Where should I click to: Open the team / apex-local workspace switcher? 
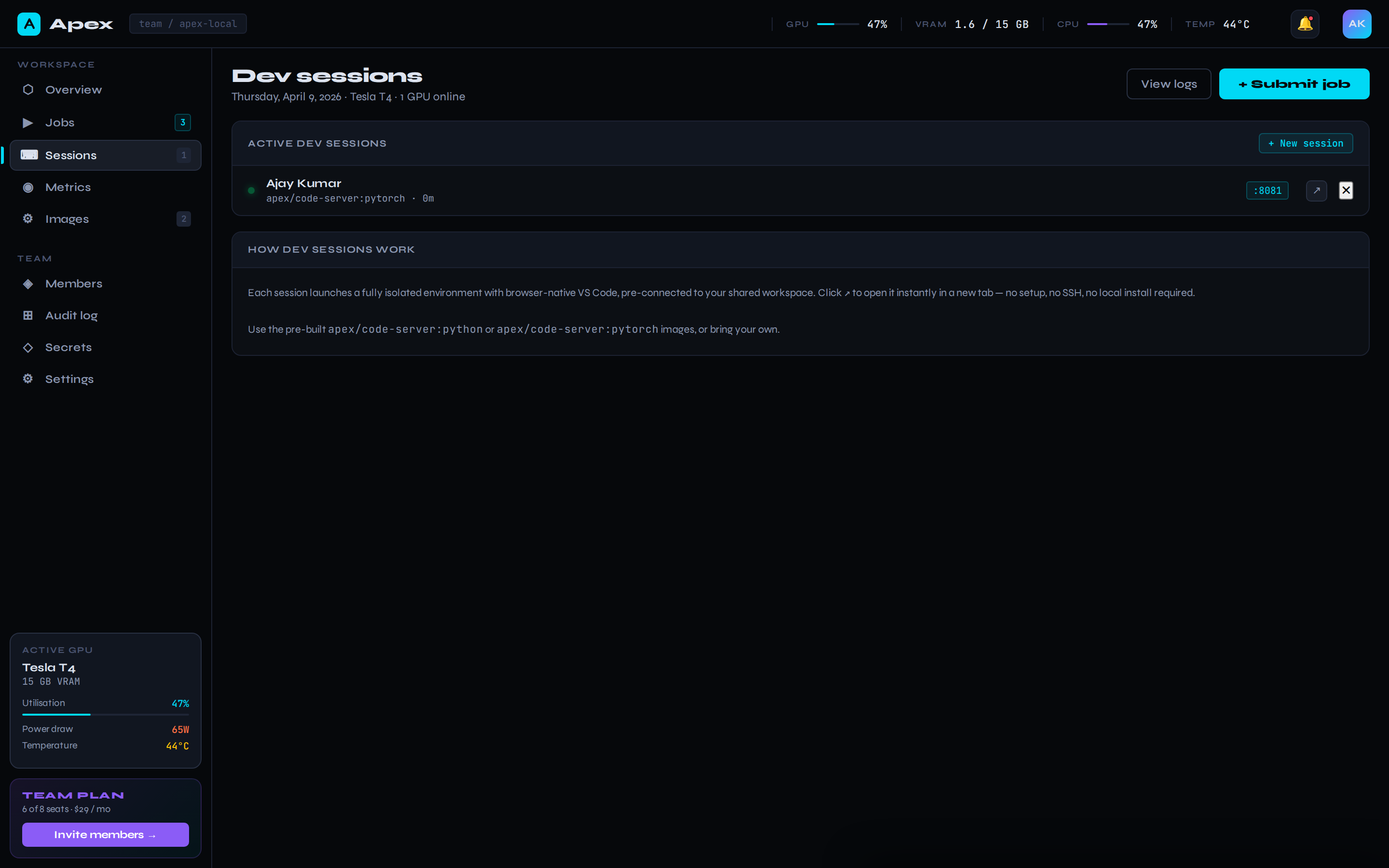point(188,24)
